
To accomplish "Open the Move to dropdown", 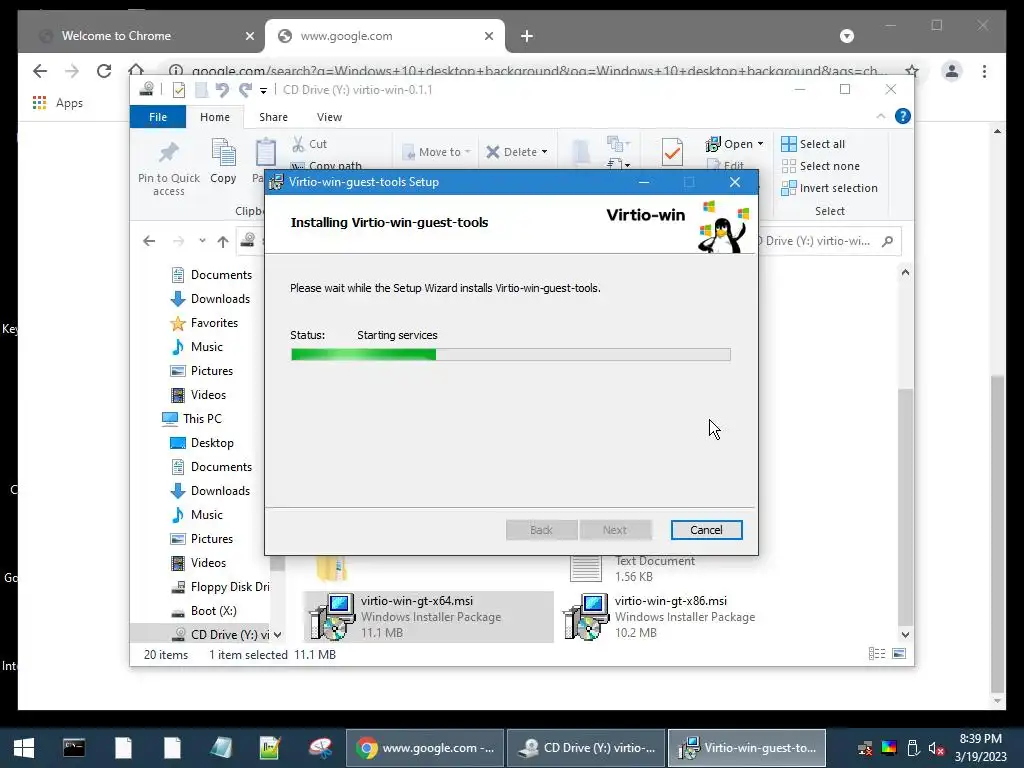I will pos(436,152).
